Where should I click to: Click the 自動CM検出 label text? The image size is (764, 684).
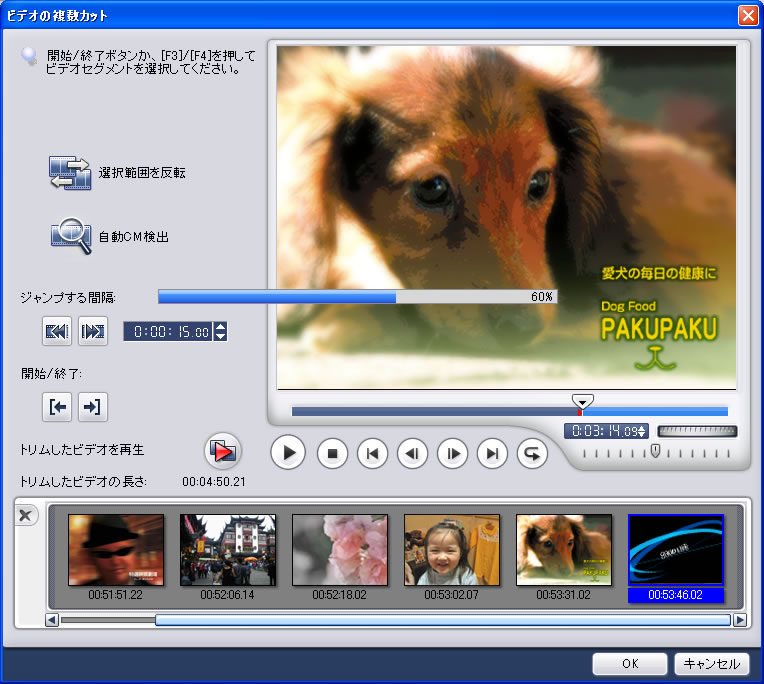point(134,237)
